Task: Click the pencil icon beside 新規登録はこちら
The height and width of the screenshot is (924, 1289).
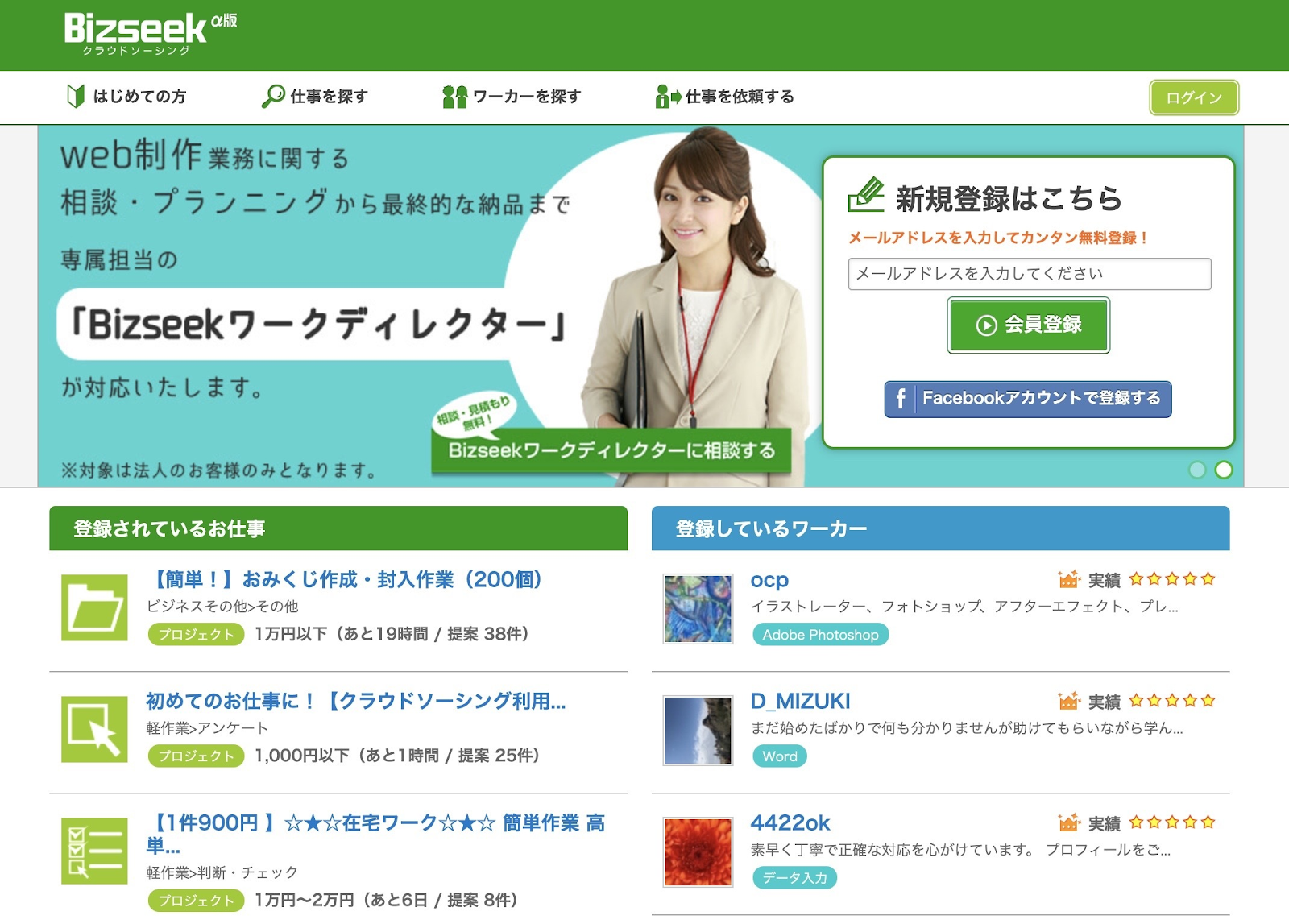Action: pyautogui.click(x=866, y=194)
